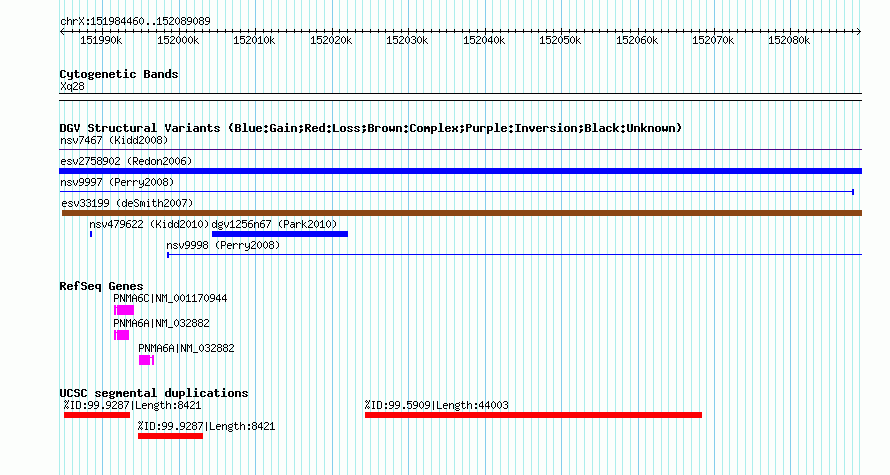The height and width of the screenshot is (475, 890).
Task: Click the red bar under leftmost Length:8421
Action: 97,415
